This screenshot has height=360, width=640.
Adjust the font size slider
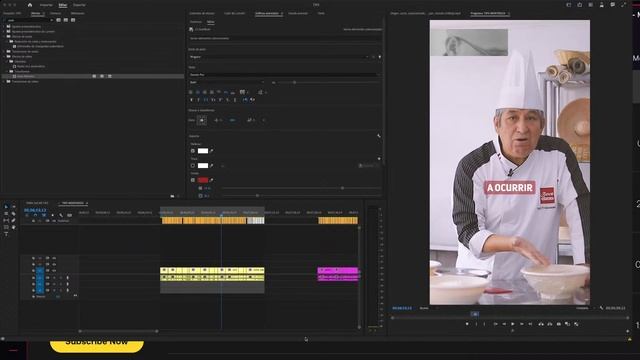294,82
